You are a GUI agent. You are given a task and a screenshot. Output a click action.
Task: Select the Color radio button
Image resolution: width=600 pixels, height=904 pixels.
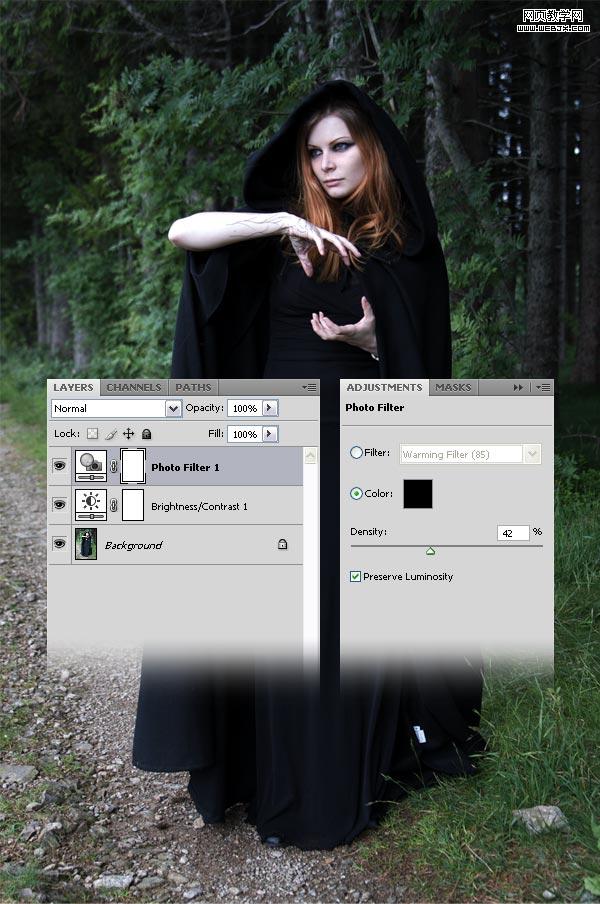356,494
